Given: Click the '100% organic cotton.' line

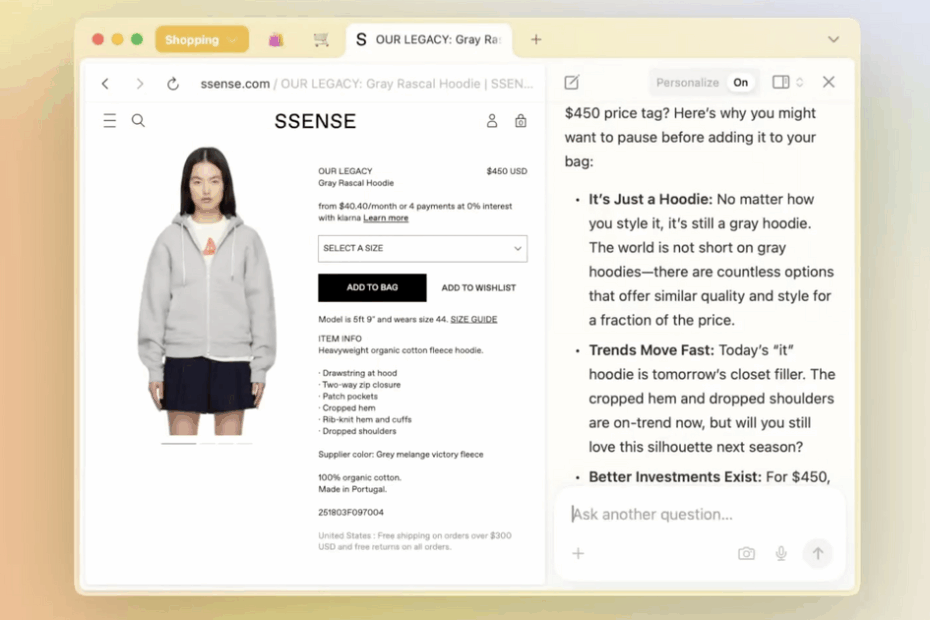Looking at the screenshot, I should point(359,478).
